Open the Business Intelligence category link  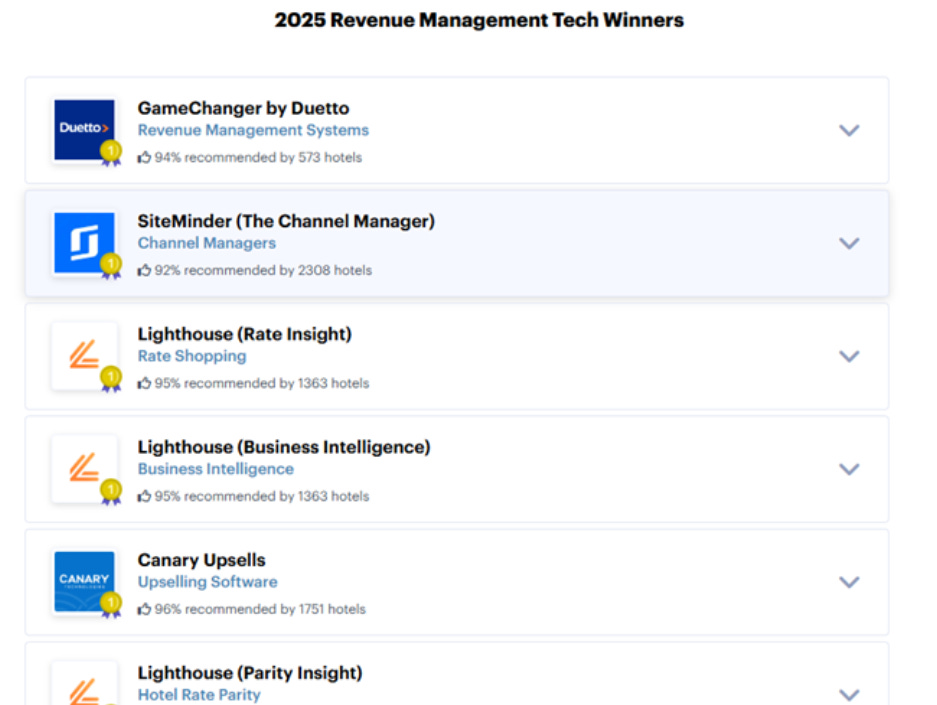[216, 469]
